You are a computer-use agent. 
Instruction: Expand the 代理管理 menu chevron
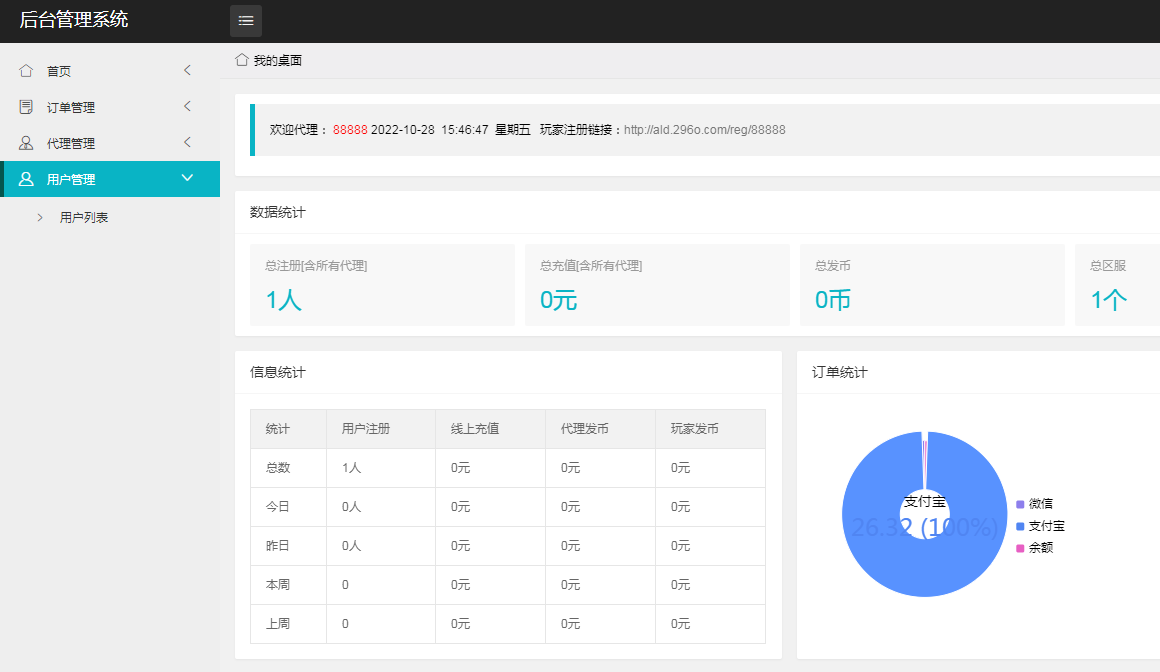coord(187,142)
